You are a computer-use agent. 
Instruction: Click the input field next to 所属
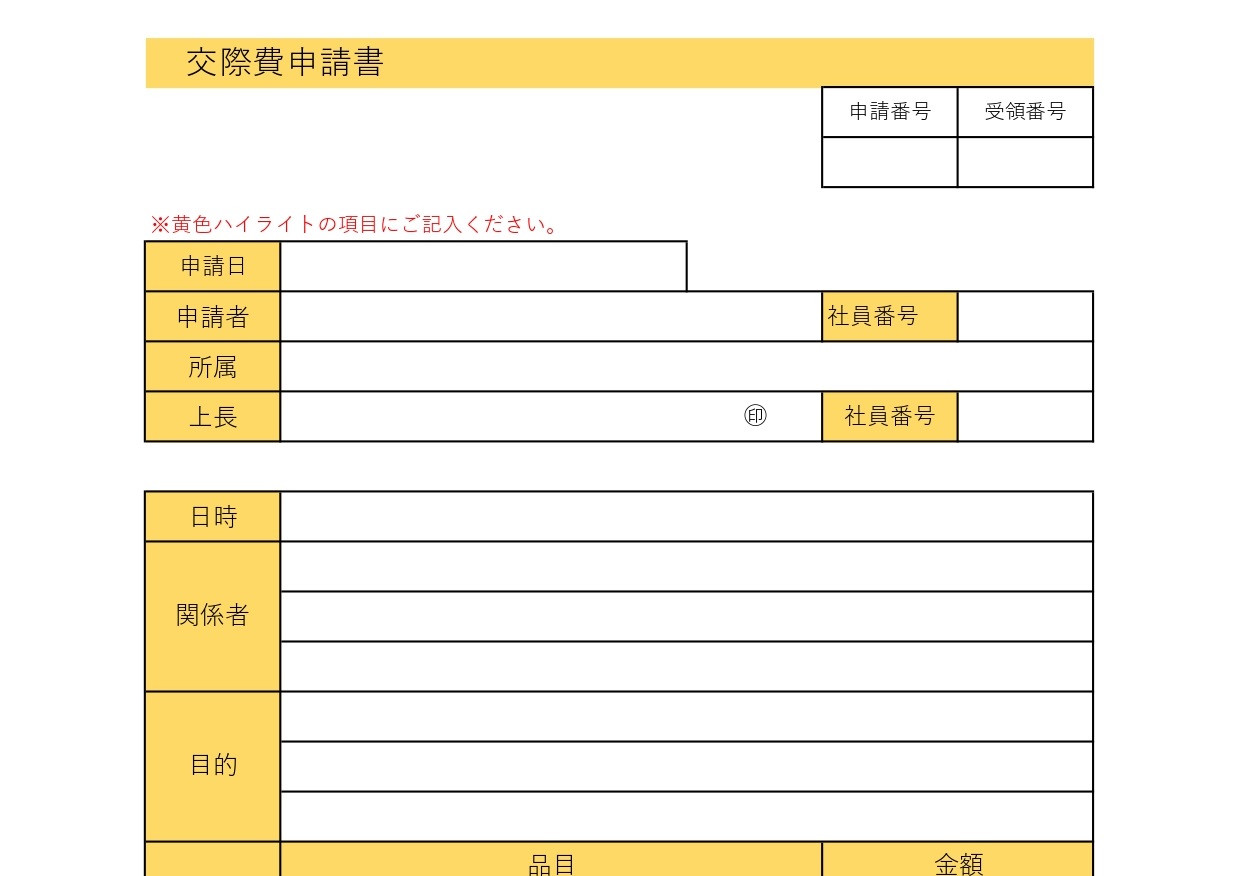(687, 366)
